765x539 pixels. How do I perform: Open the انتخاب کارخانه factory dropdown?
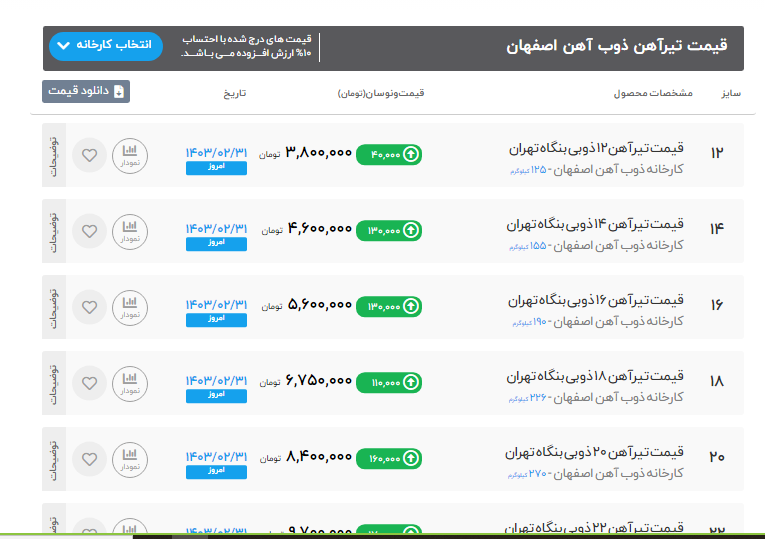(105, 46)
